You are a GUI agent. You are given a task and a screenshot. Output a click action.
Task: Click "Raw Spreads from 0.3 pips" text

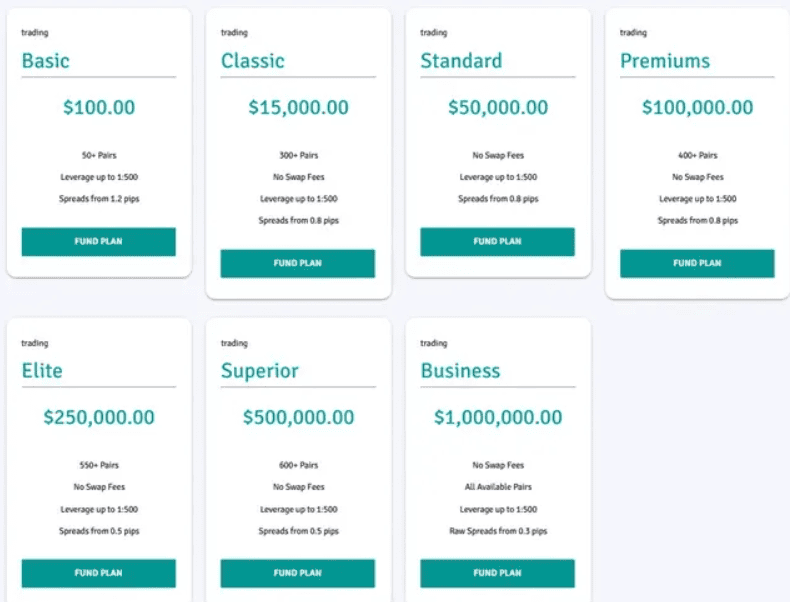tap(497, 531)
